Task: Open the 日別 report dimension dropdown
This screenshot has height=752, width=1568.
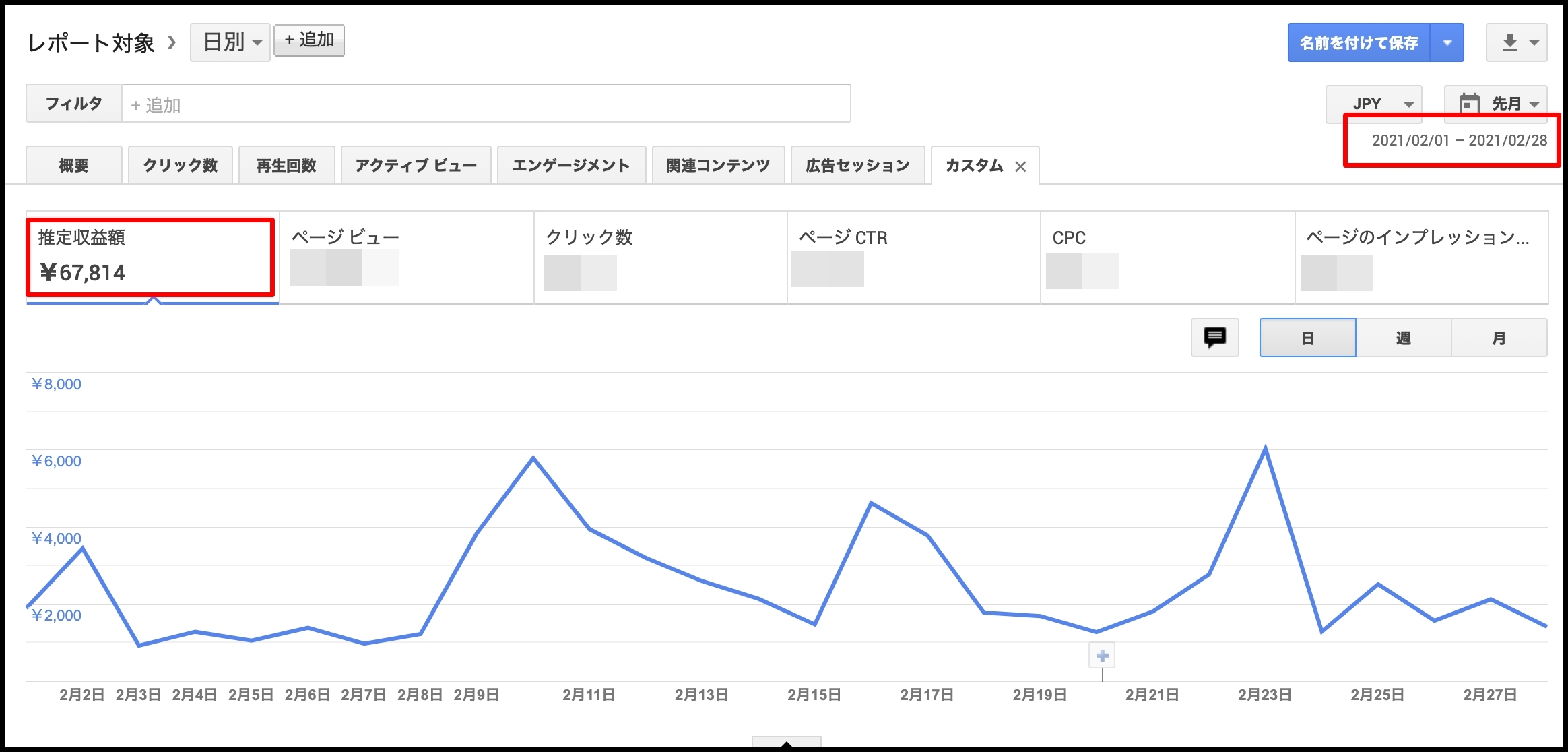Action: tap(230, 42)
